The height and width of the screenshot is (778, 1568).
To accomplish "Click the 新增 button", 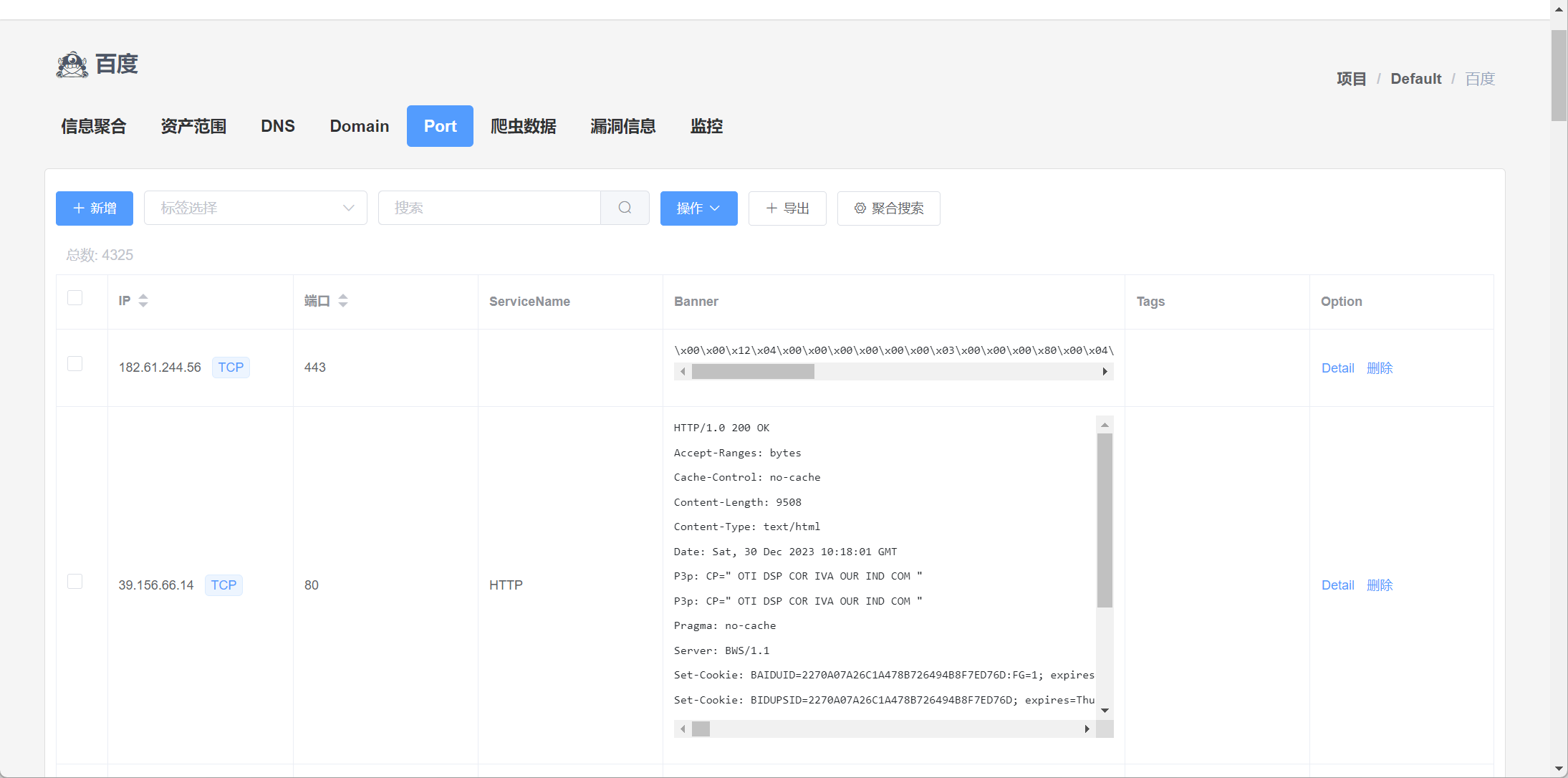I will click(95, 208).
